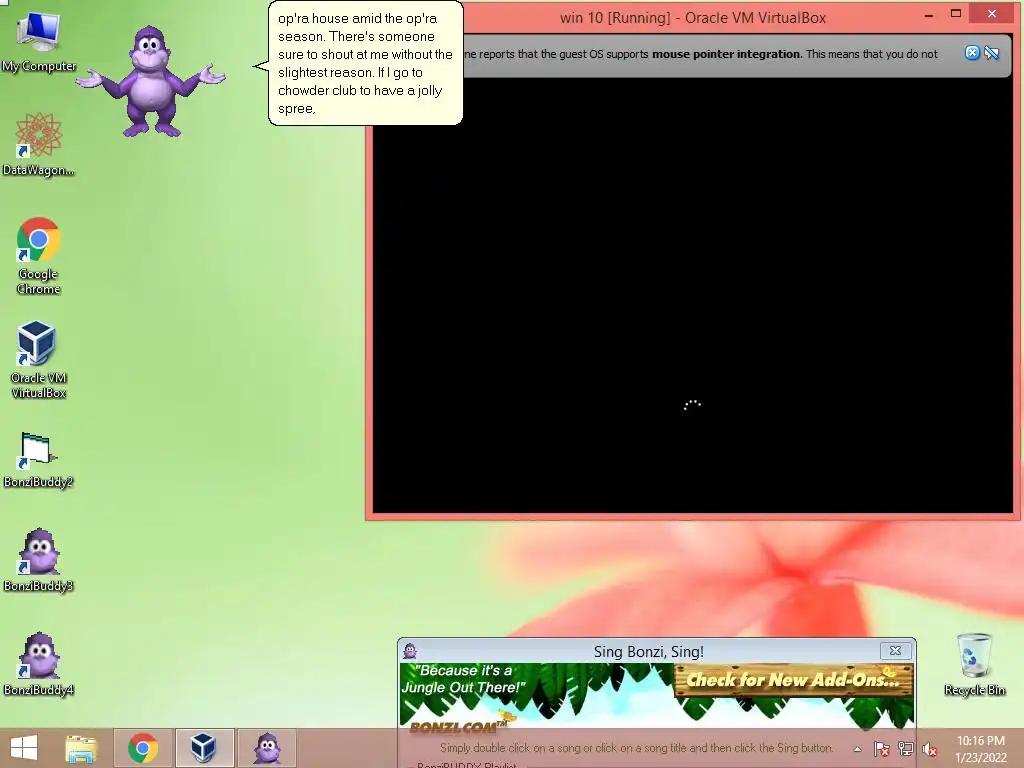Show hidden system tray icons
This screenshot has width=1024, height=768.
857,749
